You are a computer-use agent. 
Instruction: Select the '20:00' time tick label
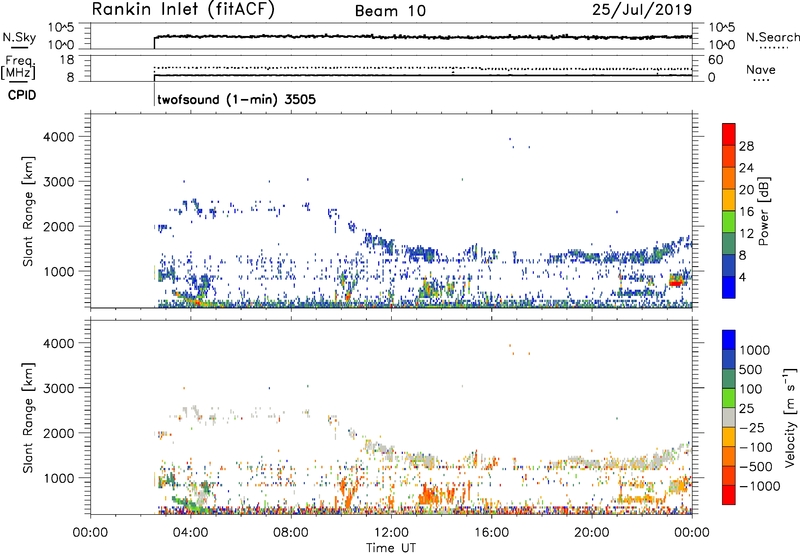(591, 533)
